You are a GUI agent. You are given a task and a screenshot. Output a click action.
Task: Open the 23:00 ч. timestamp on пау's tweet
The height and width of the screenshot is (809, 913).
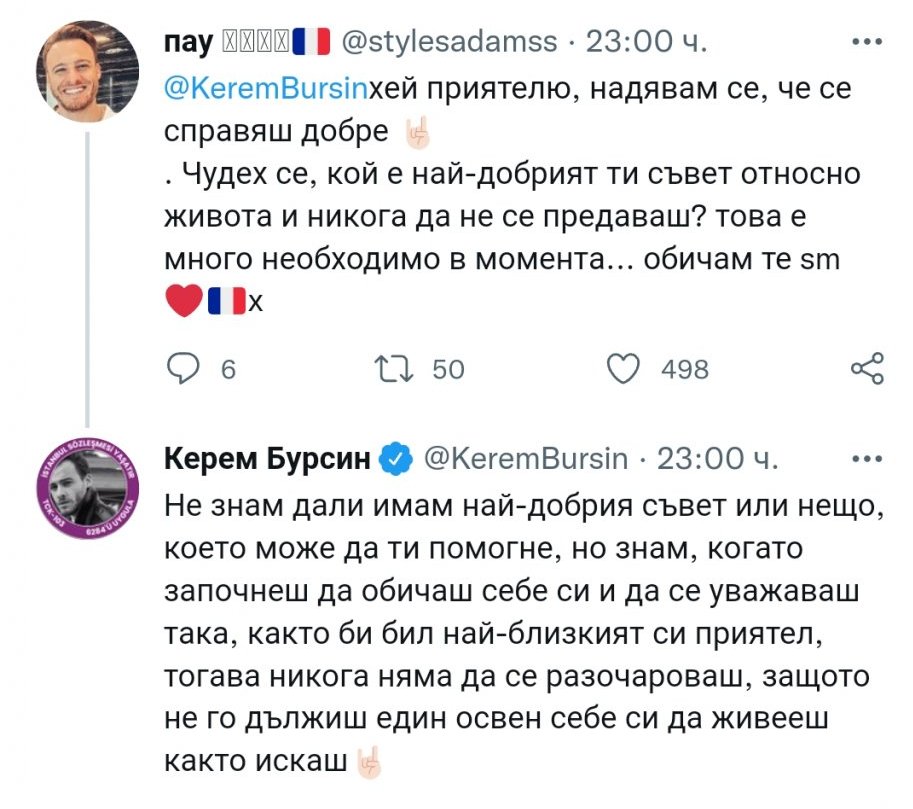coord(646,43)
